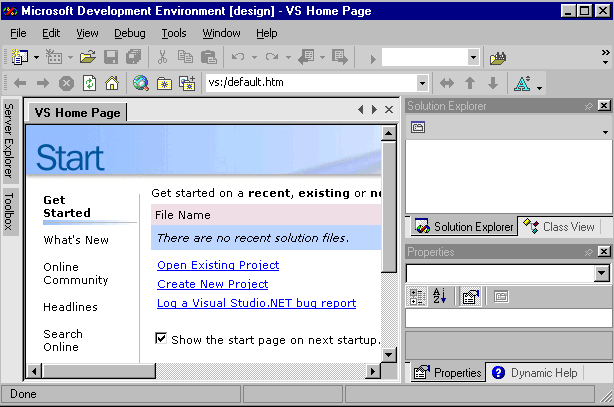The height and width of the screenshot is (407, 614).
Task: Click the Open Existing Project link
Action: click(x=218, y=265)
